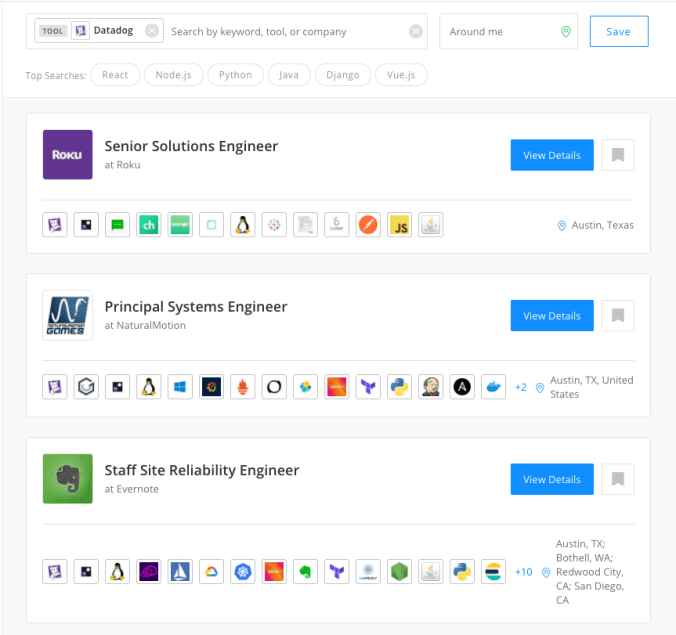This screenshot has height=635, width=676.
Task: Select the Node.js top search
Action: [173, 75]
